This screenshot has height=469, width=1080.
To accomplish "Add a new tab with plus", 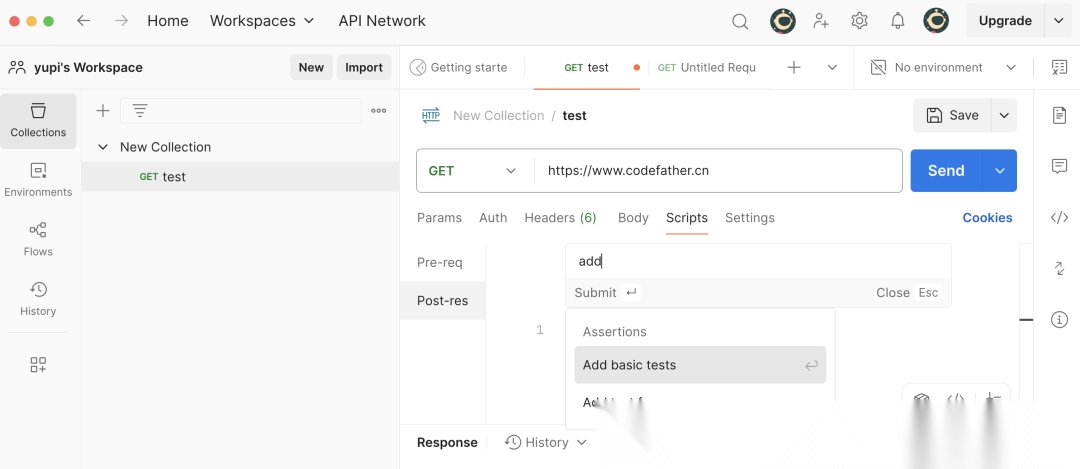I will click(793, 67).
